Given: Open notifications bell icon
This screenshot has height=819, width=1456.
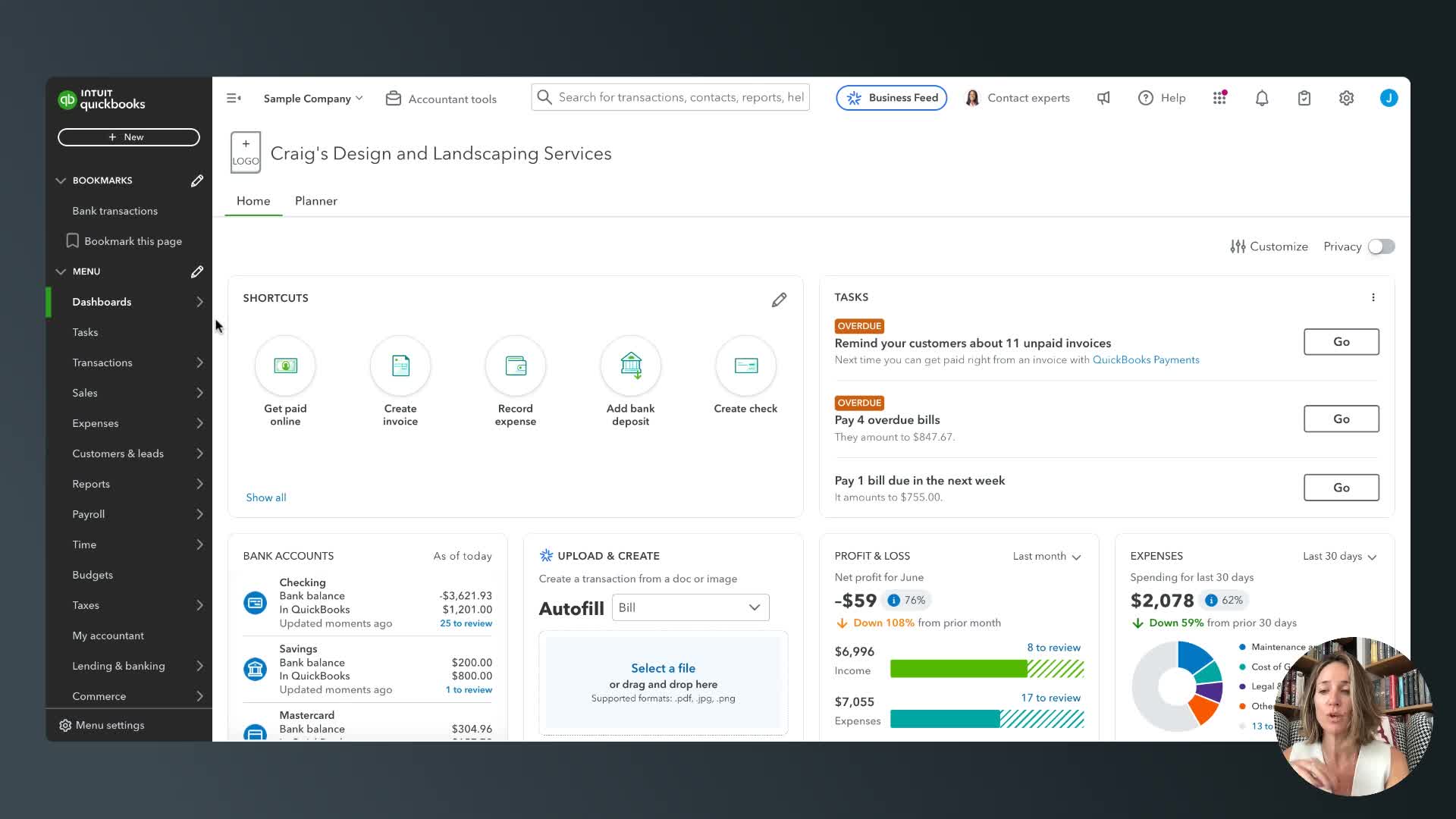Looking at the screenshot, I should (1262, 98).
